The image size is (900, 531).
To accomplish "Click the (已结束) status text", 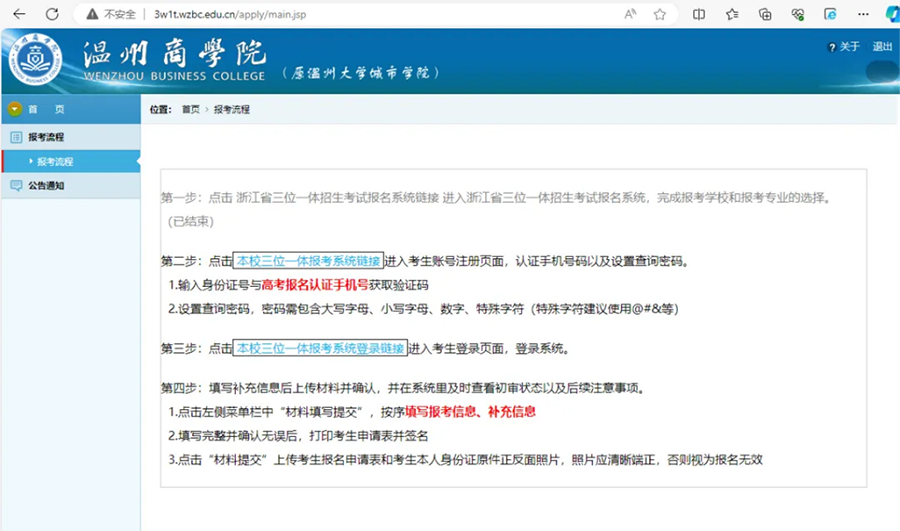I will coord(191,222).
